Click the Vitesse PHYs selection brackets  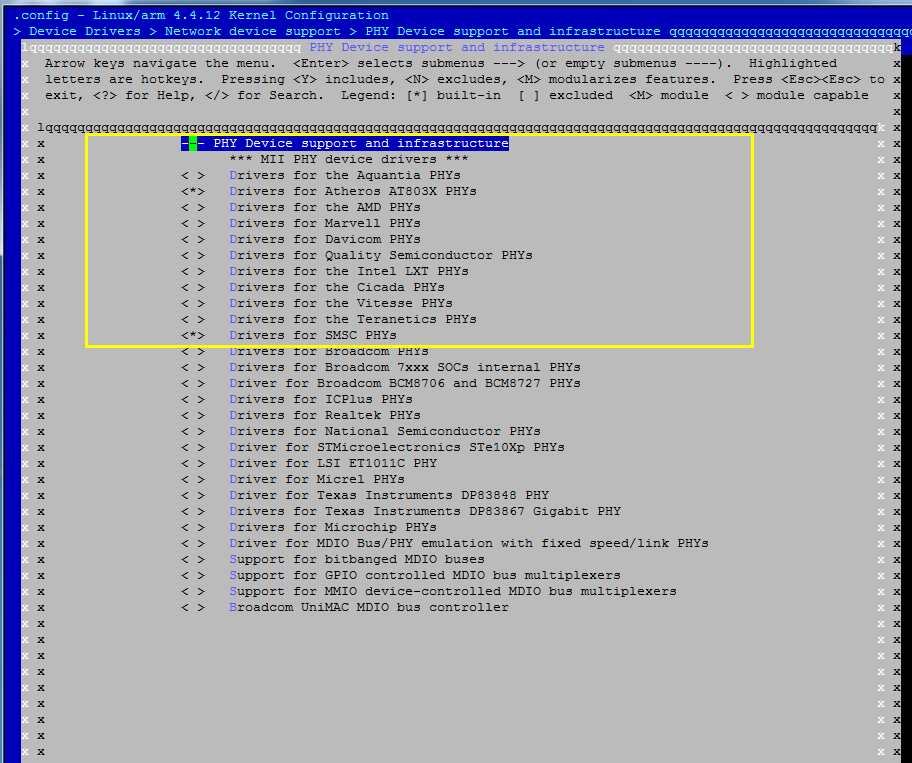pos(193,303)
